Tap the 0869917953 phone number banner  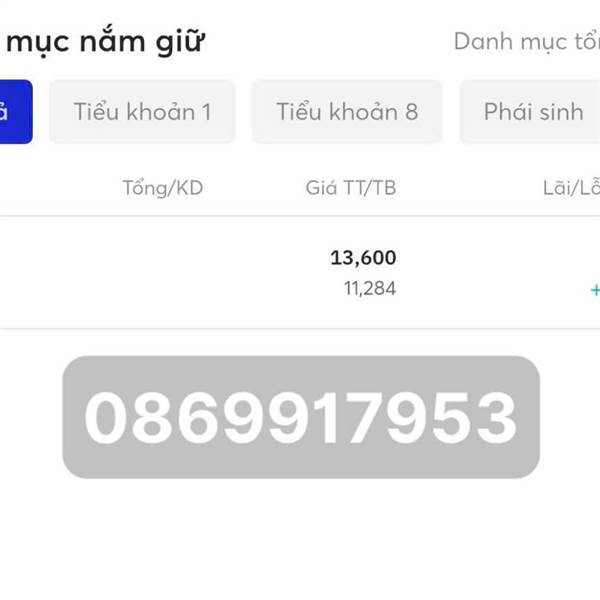[x=301, y=417]
